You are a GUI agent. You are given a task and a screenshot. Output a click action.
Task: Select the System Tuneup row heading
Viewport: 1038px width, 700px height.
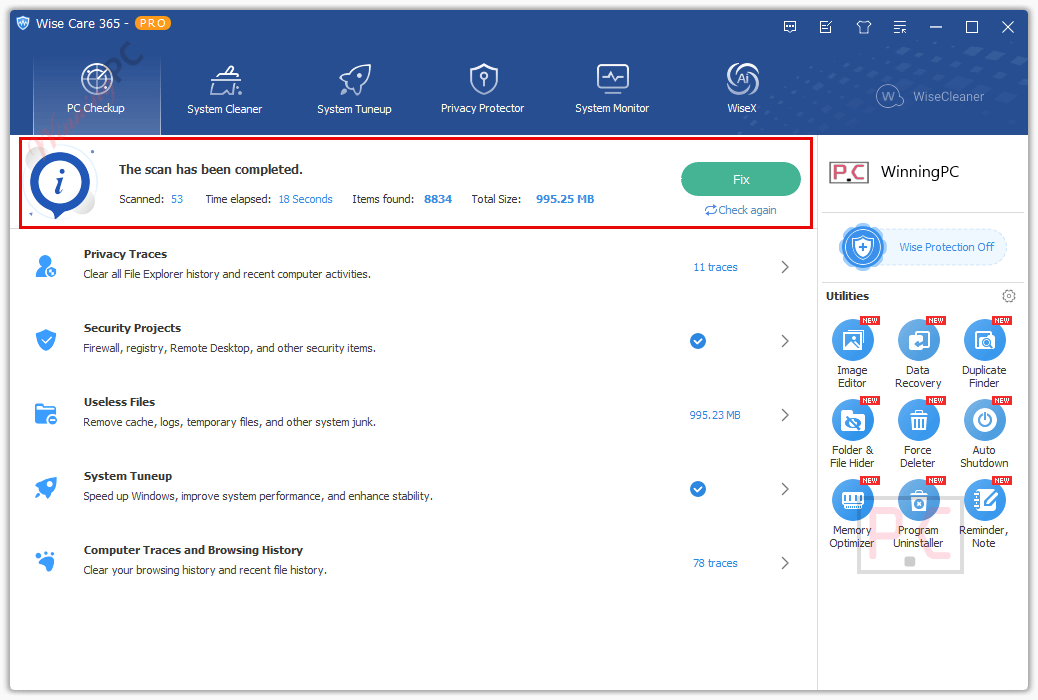(x=128, y=476)
